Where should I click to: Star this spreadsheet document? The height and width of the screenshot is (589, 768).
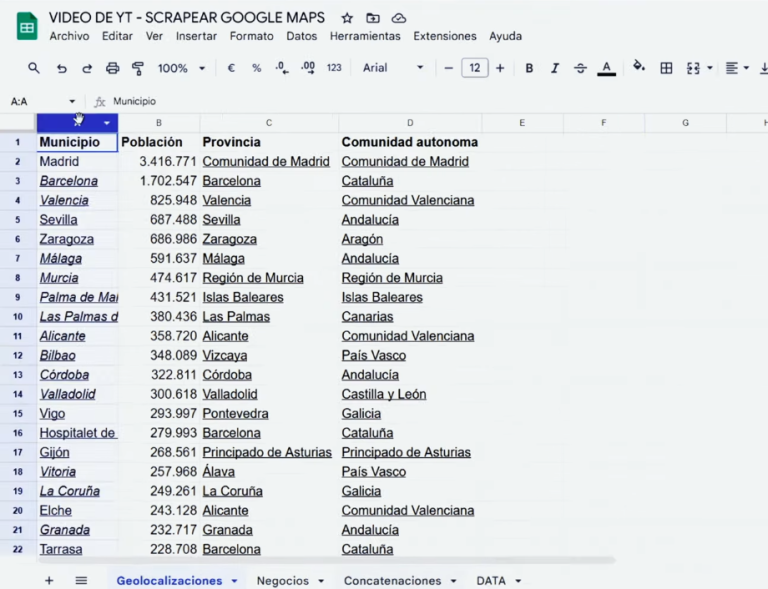[347, 18]
